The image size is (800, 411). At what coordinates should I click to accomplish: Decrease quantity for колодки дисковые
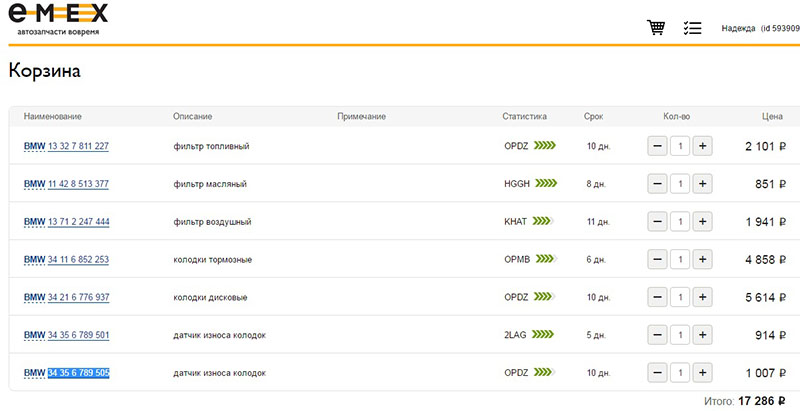point(657,297)
